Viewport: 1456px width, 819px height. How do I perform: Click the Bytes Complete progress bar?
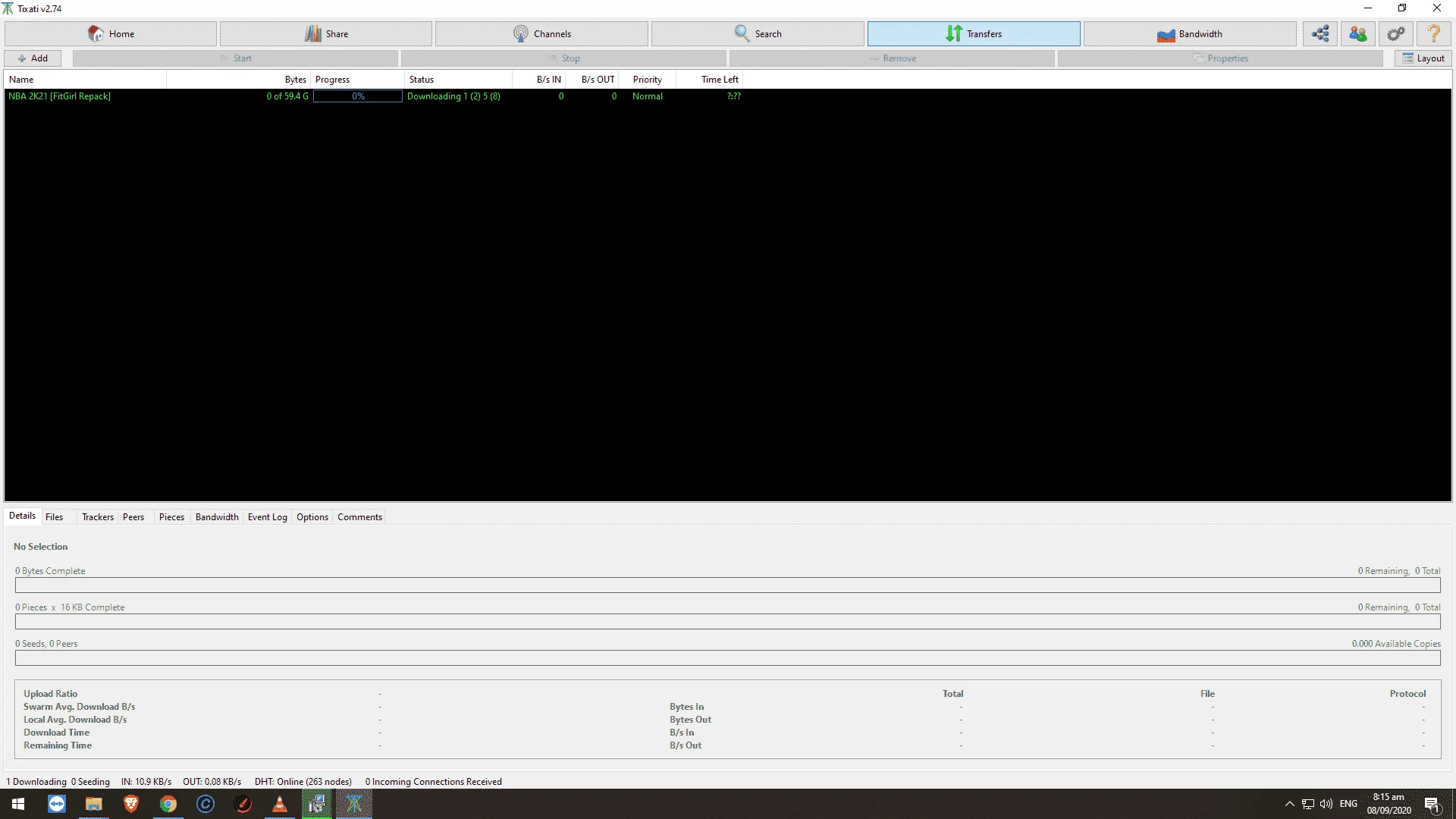(x=728, y=585)
